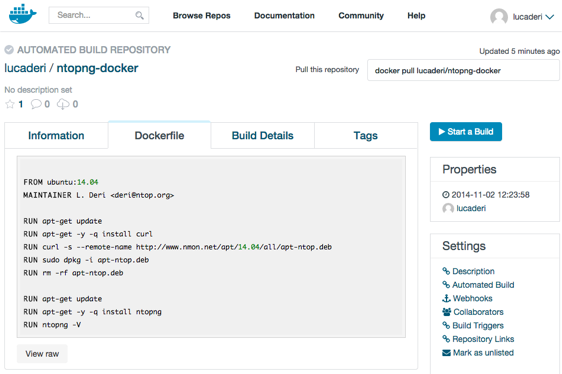Viewport: 562px width, 374px height.
Task: Click Mark as unlisted link
Action: coord(483,353)
